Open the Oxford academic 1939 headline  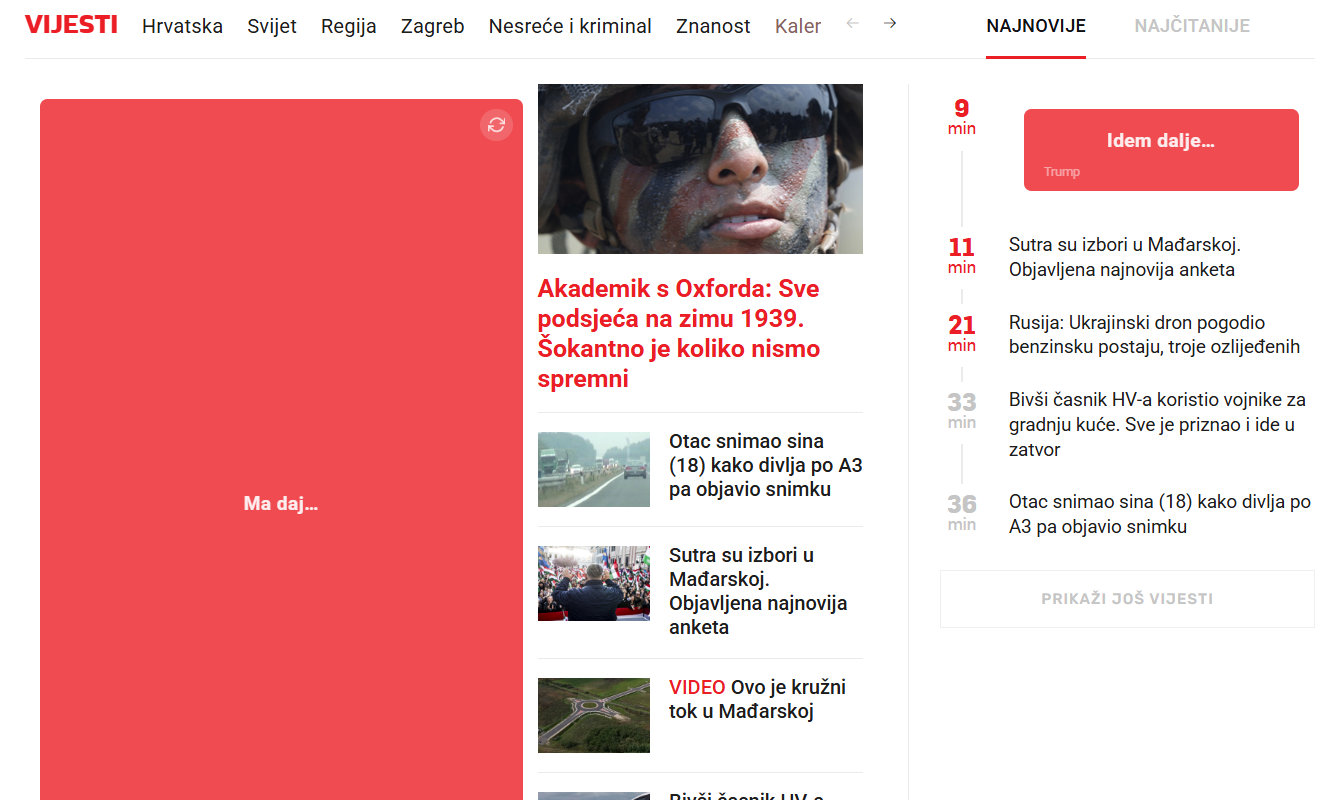tap(678, 333)
